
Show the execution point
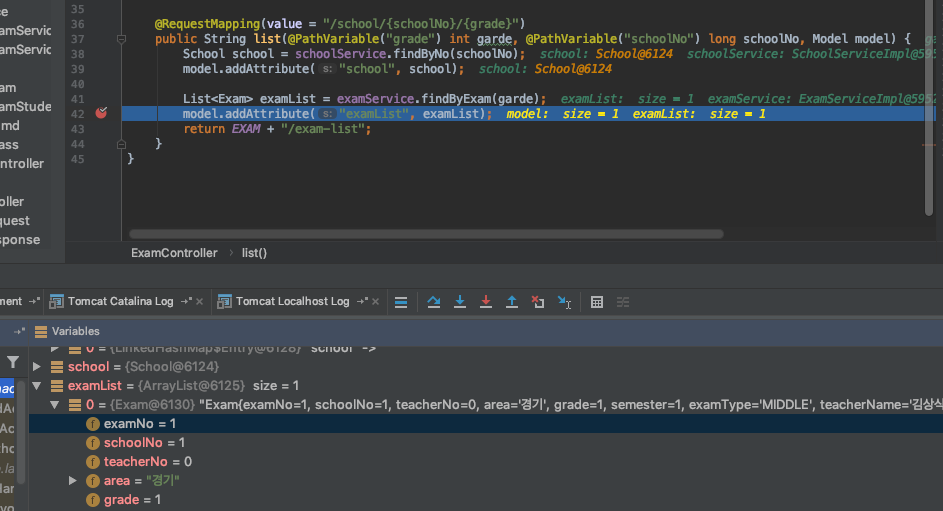(x=401, y=302)
